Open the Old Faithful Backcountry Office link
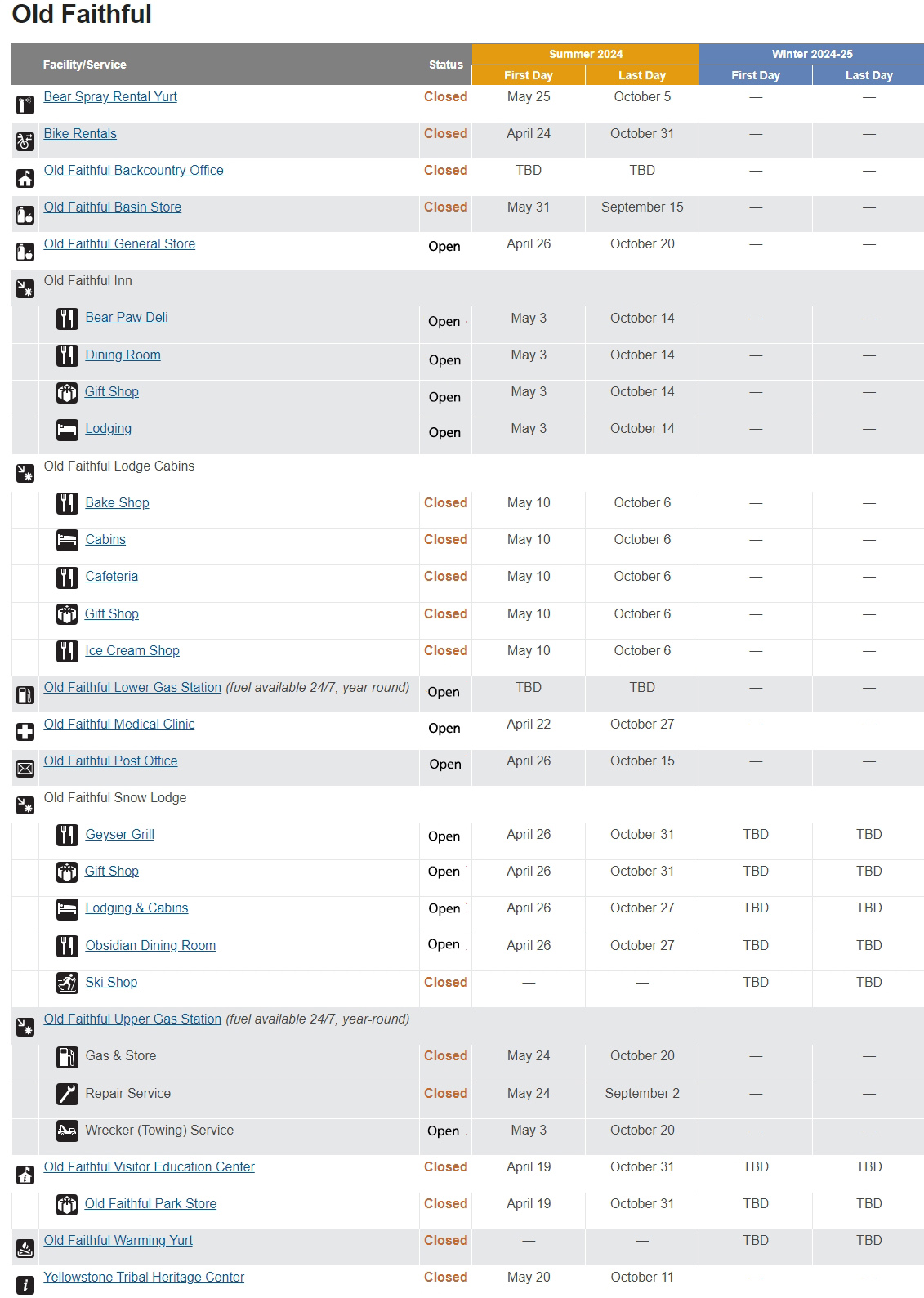 coord(133,170)
